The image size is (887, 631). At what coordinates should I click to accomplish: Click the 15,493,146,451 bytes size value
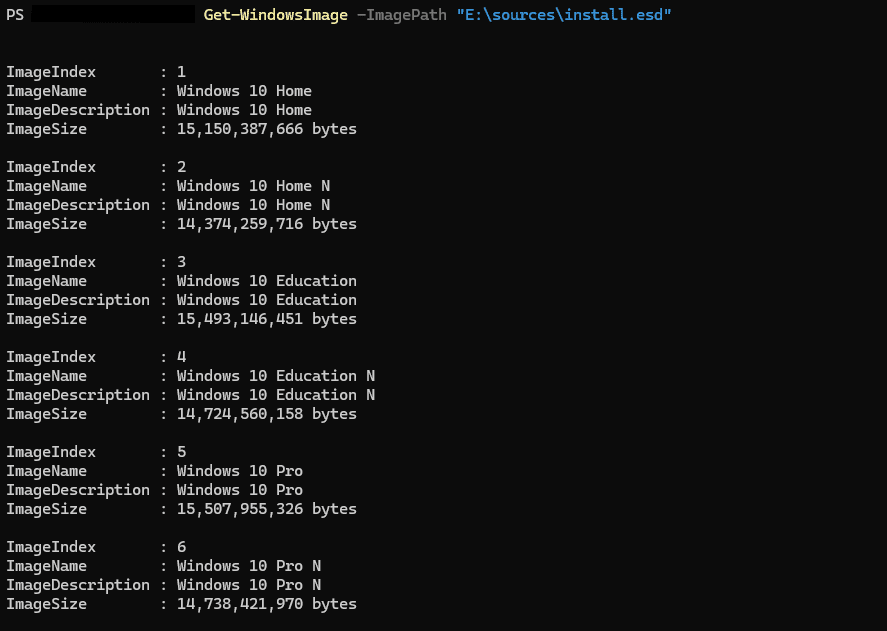pos(266,319)
